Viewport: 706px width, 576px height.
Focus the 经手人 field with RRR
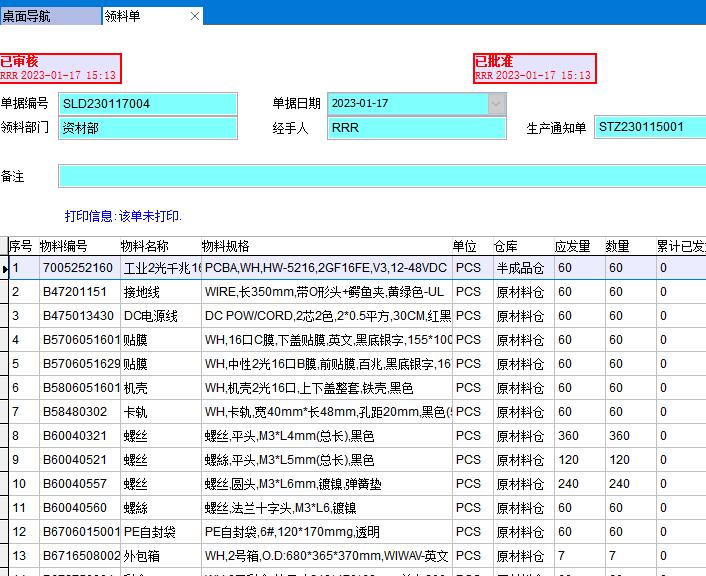point(416,128)
